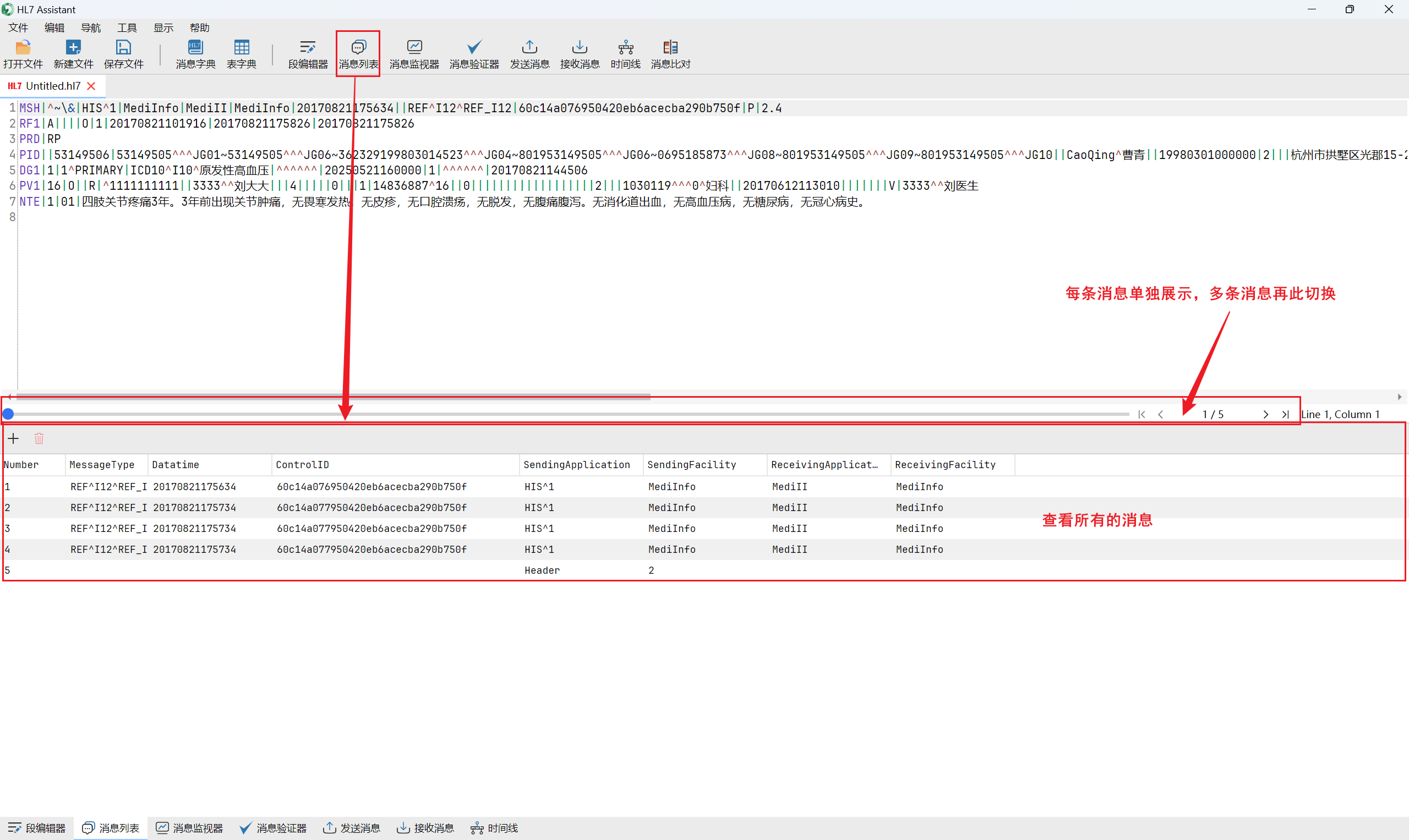Click the PID segment line in editor
Image resolution: width=1409 pixels, height=840 pixels.
[x=713, y=155]
